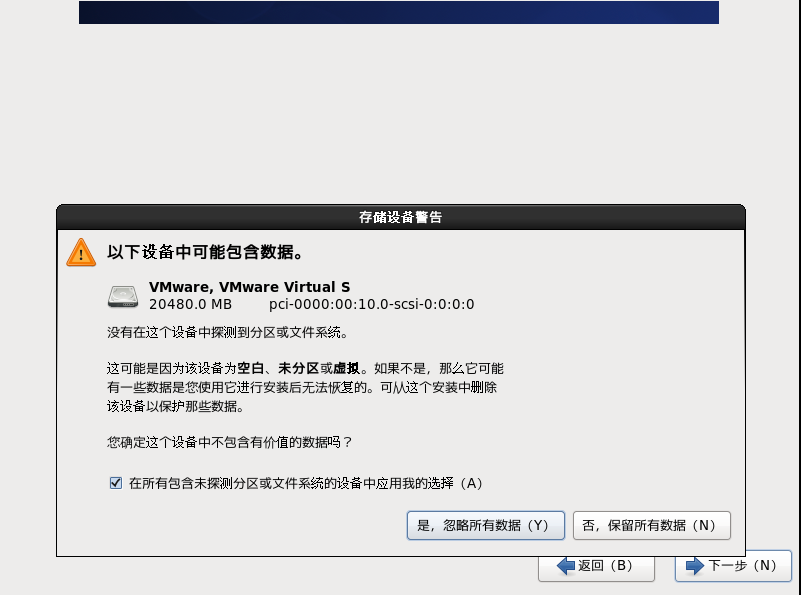Click 否，保留所有数据 (N) button

pos(652,526)
